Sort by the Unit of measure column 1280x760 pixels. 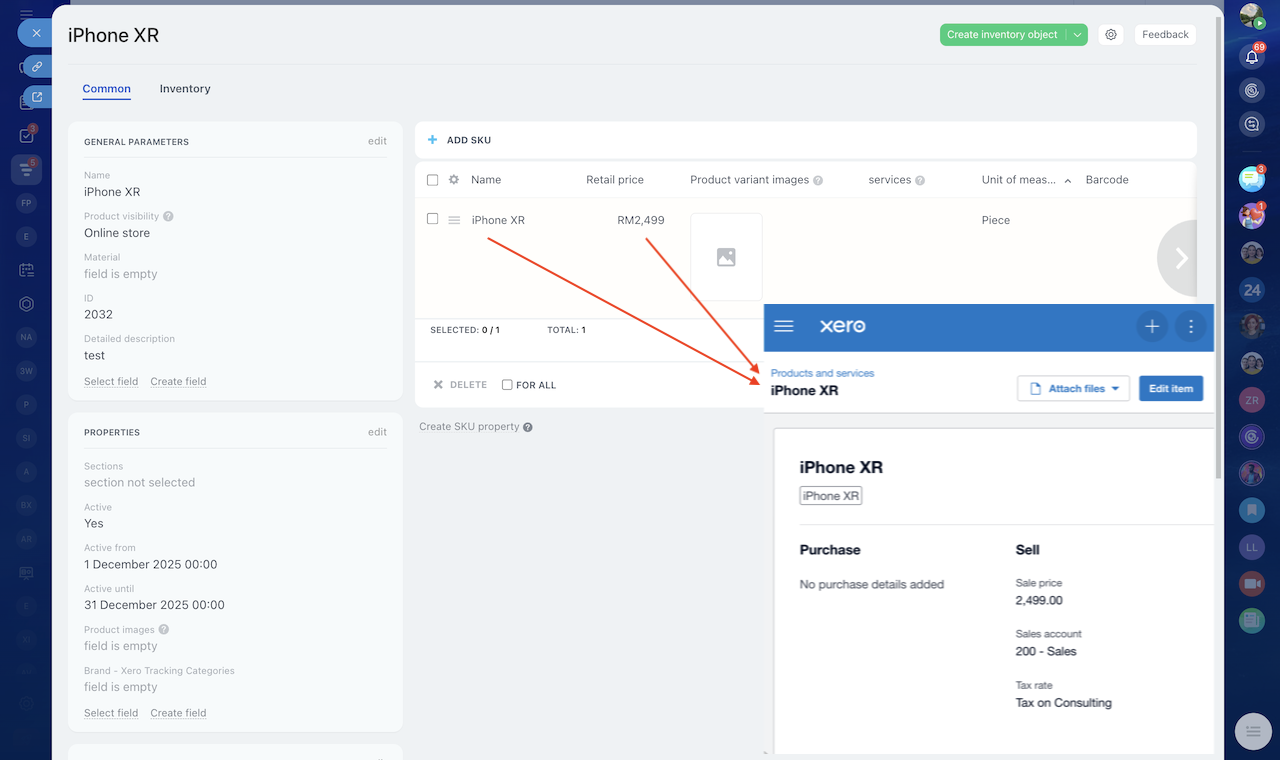[1018, 180]
